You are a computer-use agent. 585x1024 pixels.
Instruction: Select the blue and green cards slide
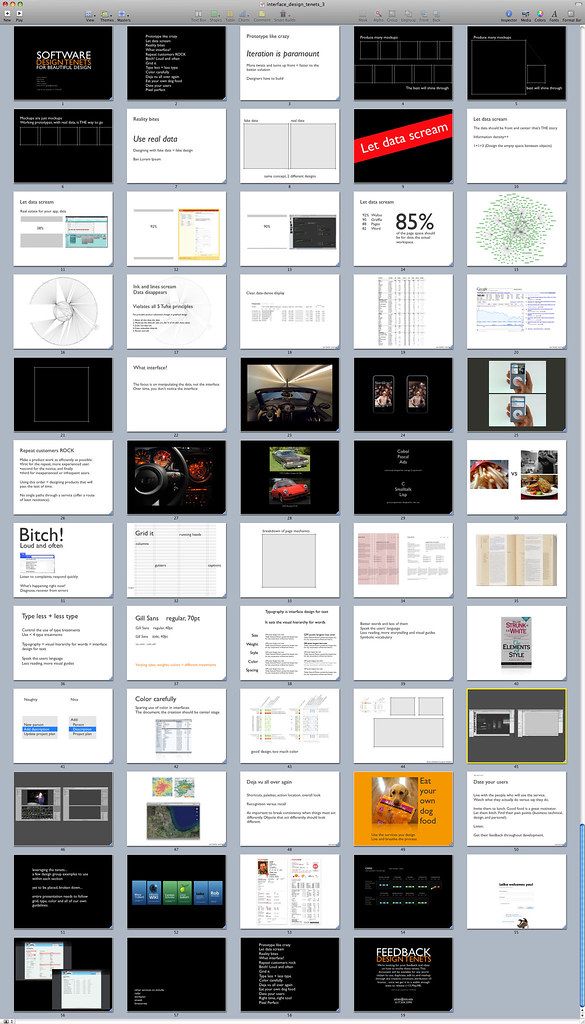pyautogui.click(x=176, y=892)
